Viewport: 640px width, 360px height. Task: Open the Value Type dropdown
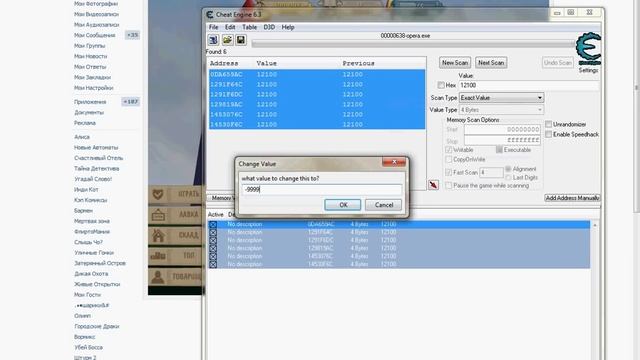coord(501,110)
